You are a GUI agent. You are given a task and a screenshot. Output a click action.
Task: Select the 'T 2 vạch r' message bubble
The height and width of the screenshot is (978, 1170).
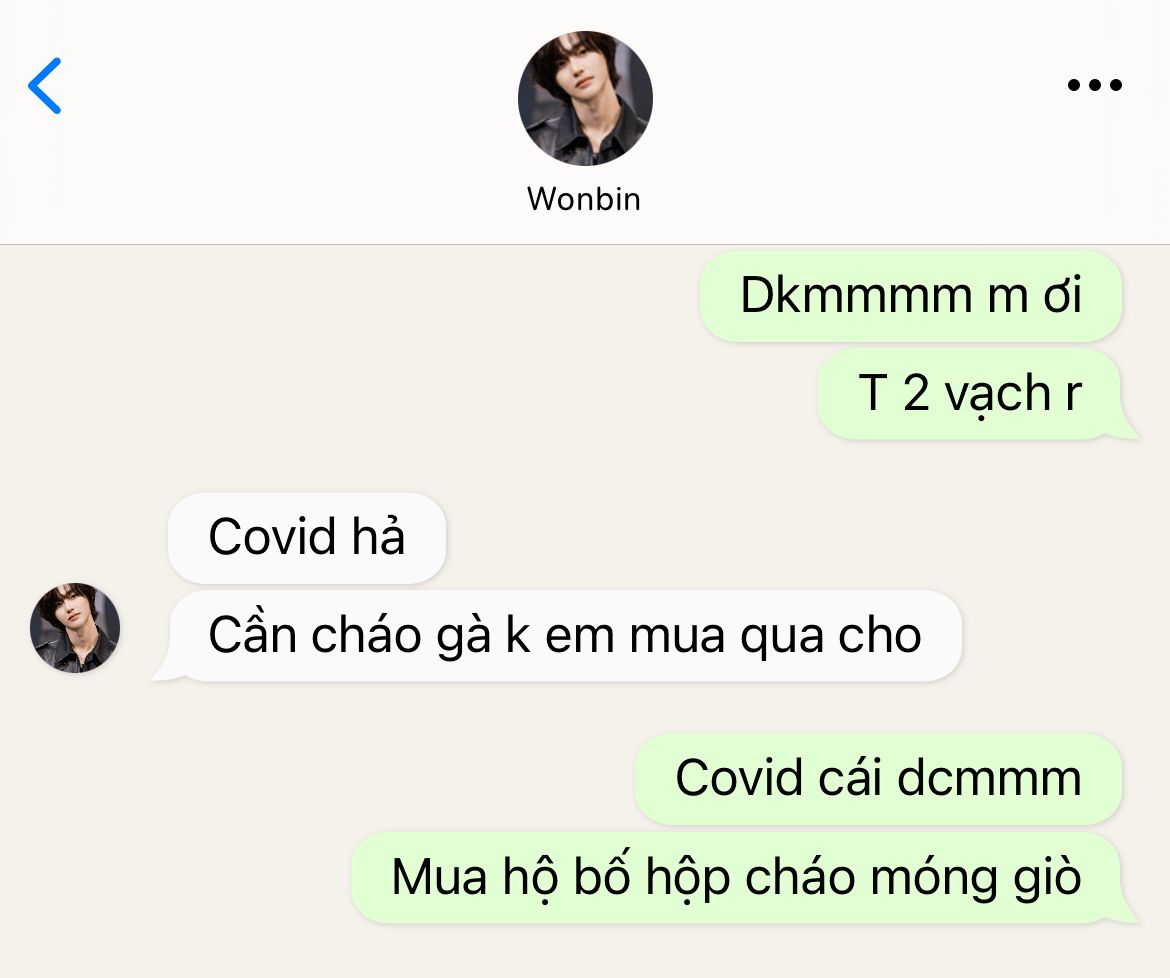pyautogui.click(x=970, y=393)
